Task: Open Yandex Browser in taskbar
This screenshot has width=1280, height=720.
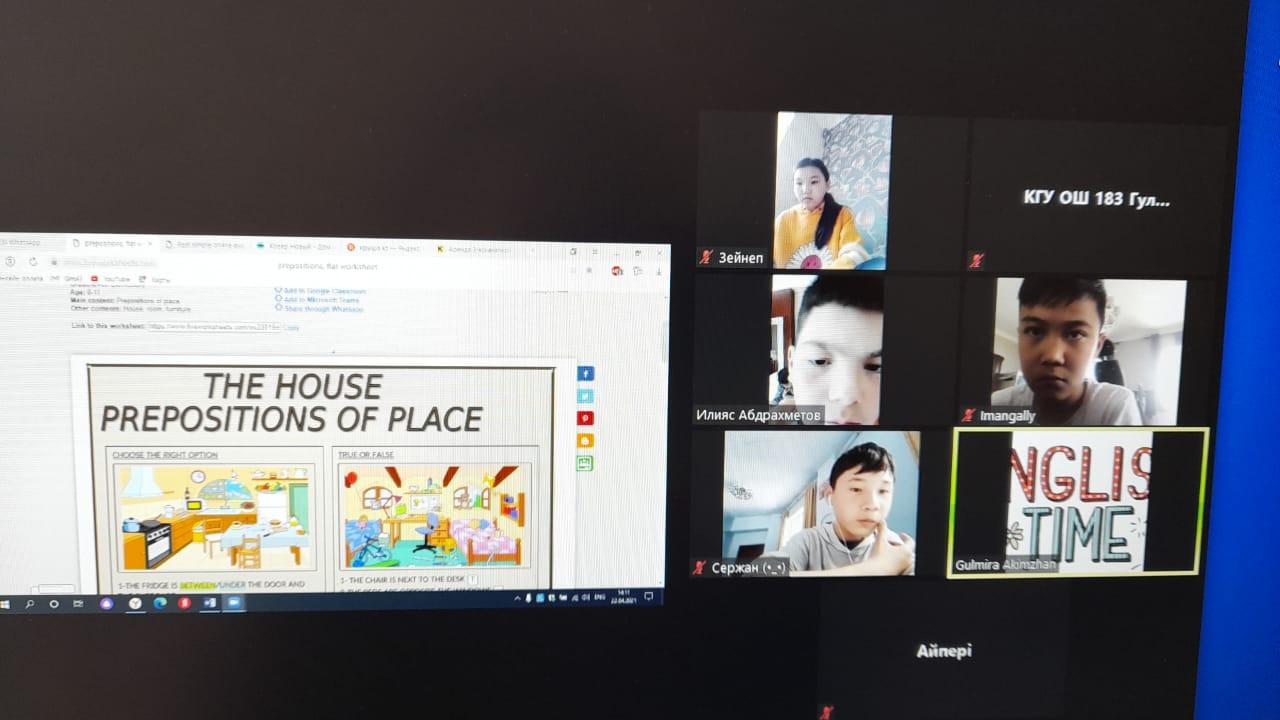Action: click(135, 604)
